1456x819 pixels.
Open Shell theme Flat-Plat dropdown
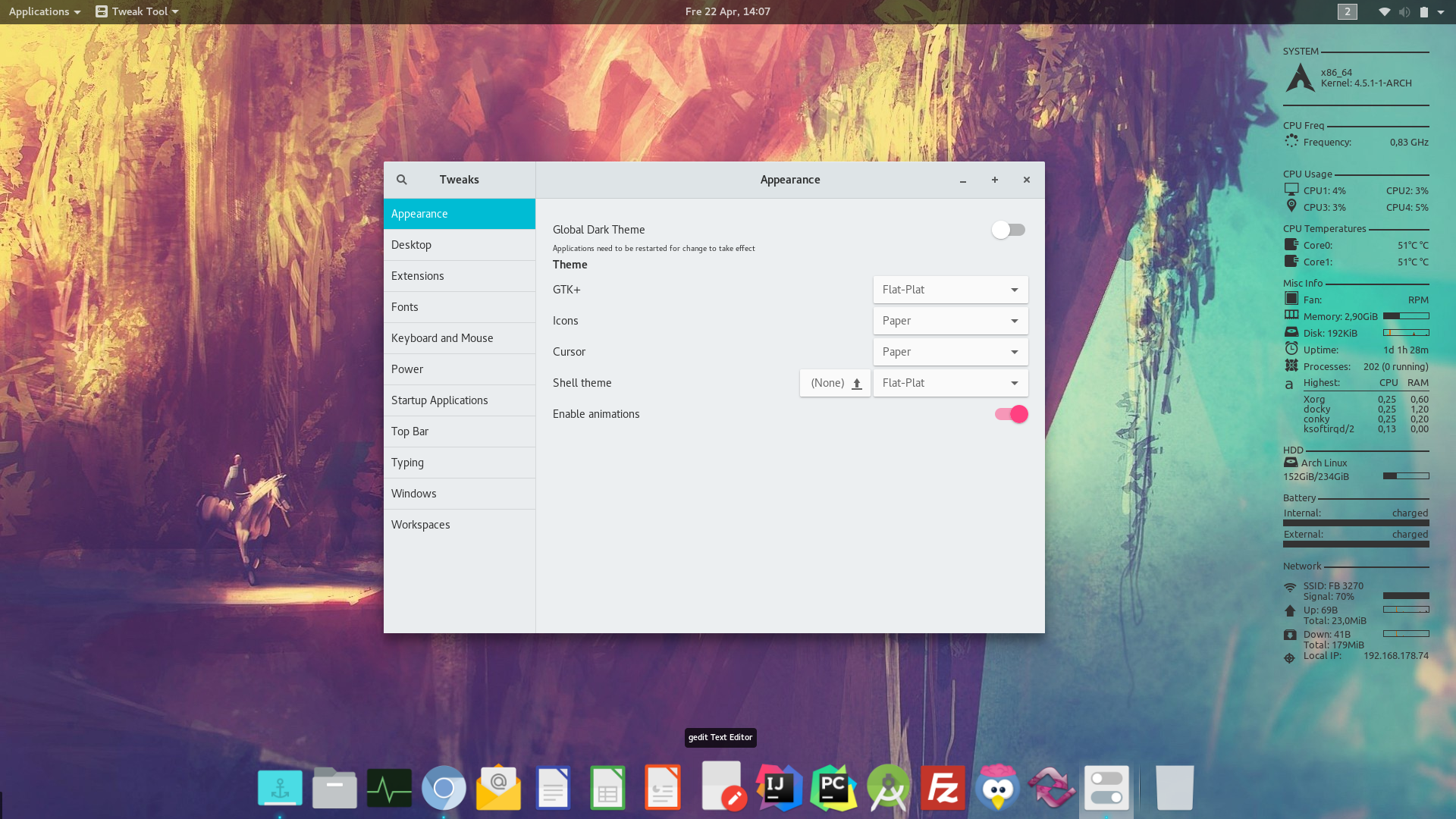tap(950, 383)
